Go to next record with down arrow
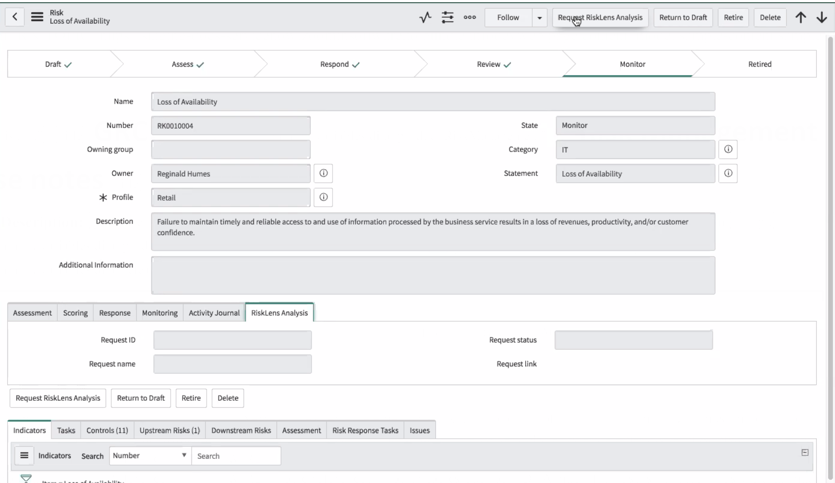This screenshot has height=483, width=835. pos(822,18)
